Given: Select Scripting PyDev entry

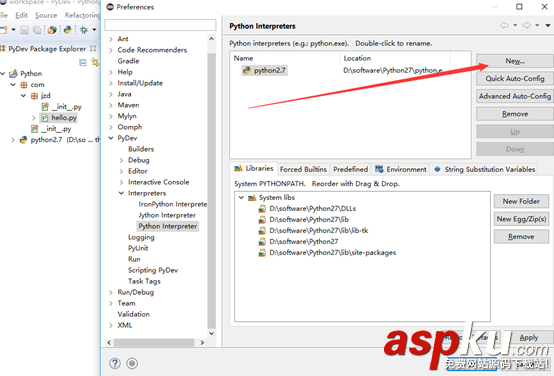Looking at the screenshot, I should click(x=153, y=270).
